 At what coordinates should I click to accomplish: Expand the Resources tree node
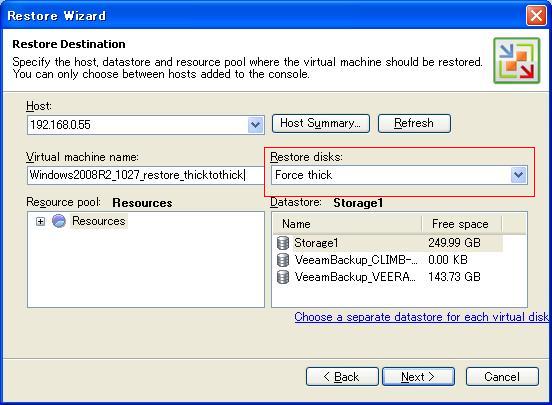point(40,222)
